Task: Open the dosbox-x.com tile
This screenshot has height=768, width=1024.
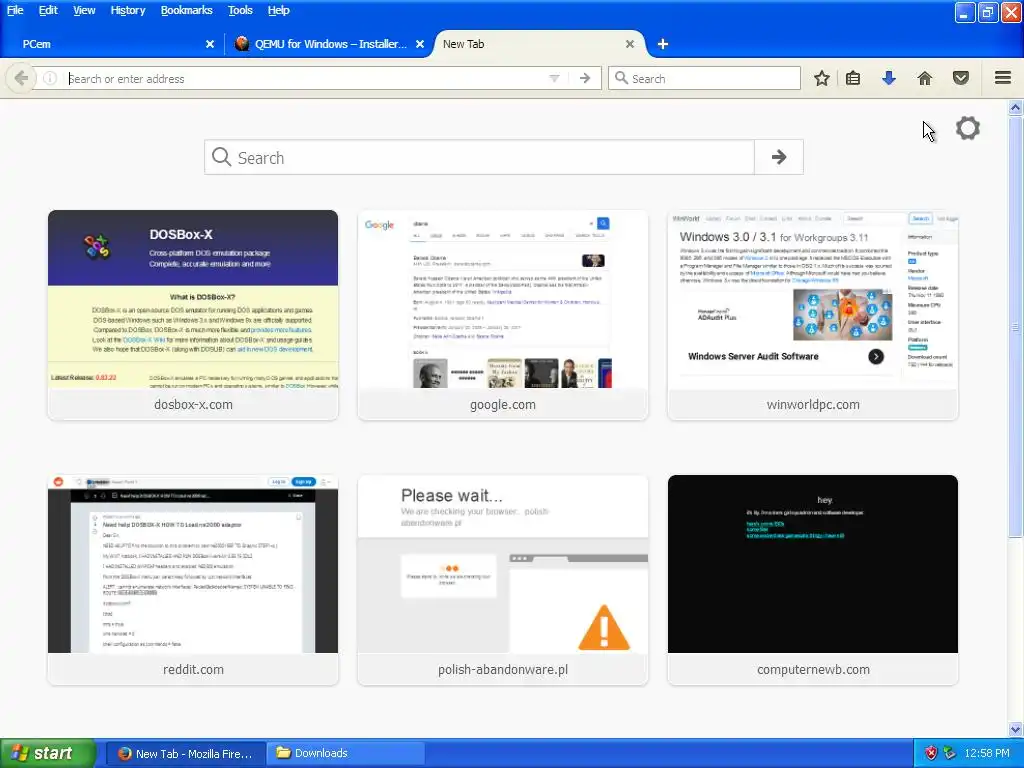Action: click(193, 315)
